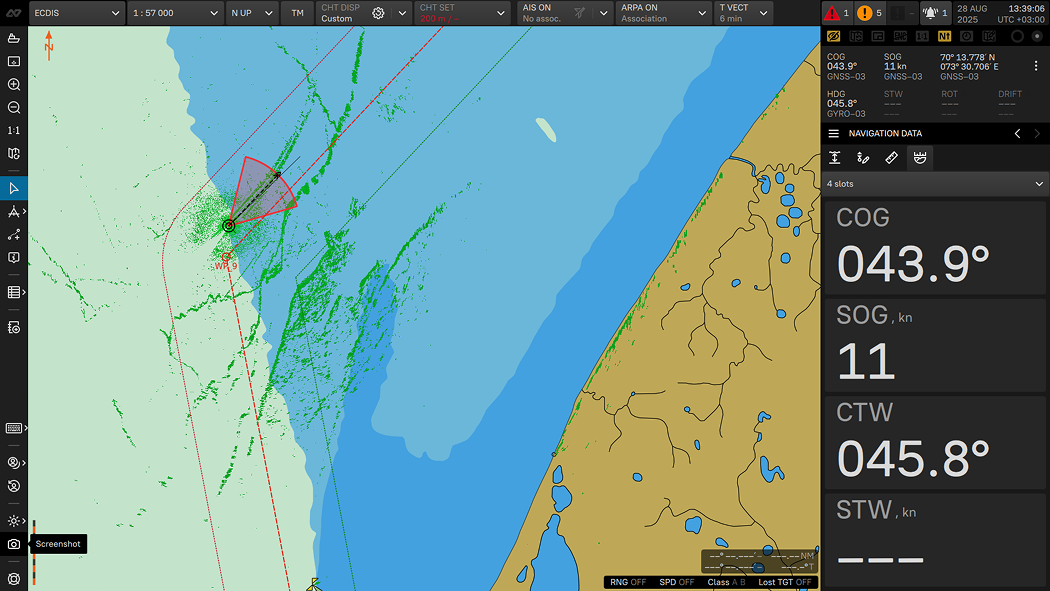This screenshot has height=591, width=1050.
Task: Click the zoom in magnifier icon
Action: (14, 85)
